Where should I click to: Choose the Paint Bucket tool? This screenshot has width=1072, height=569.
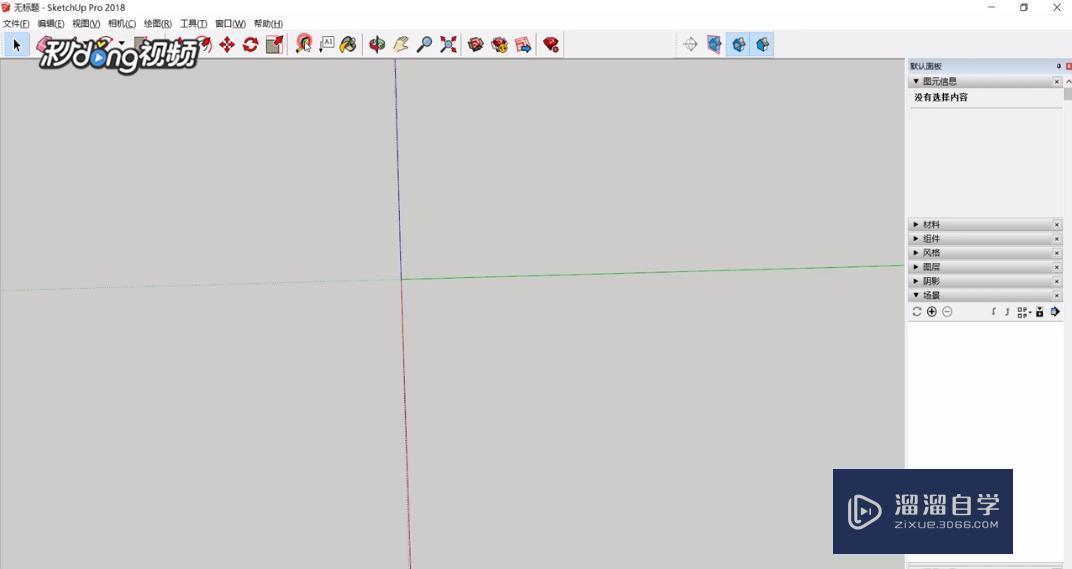348,45
